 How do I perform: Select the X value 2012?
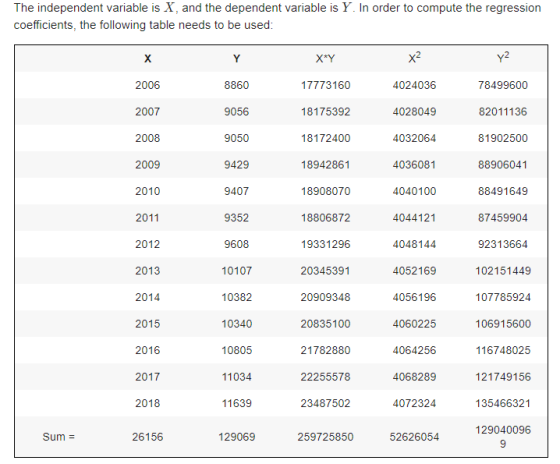pos(148,244)
